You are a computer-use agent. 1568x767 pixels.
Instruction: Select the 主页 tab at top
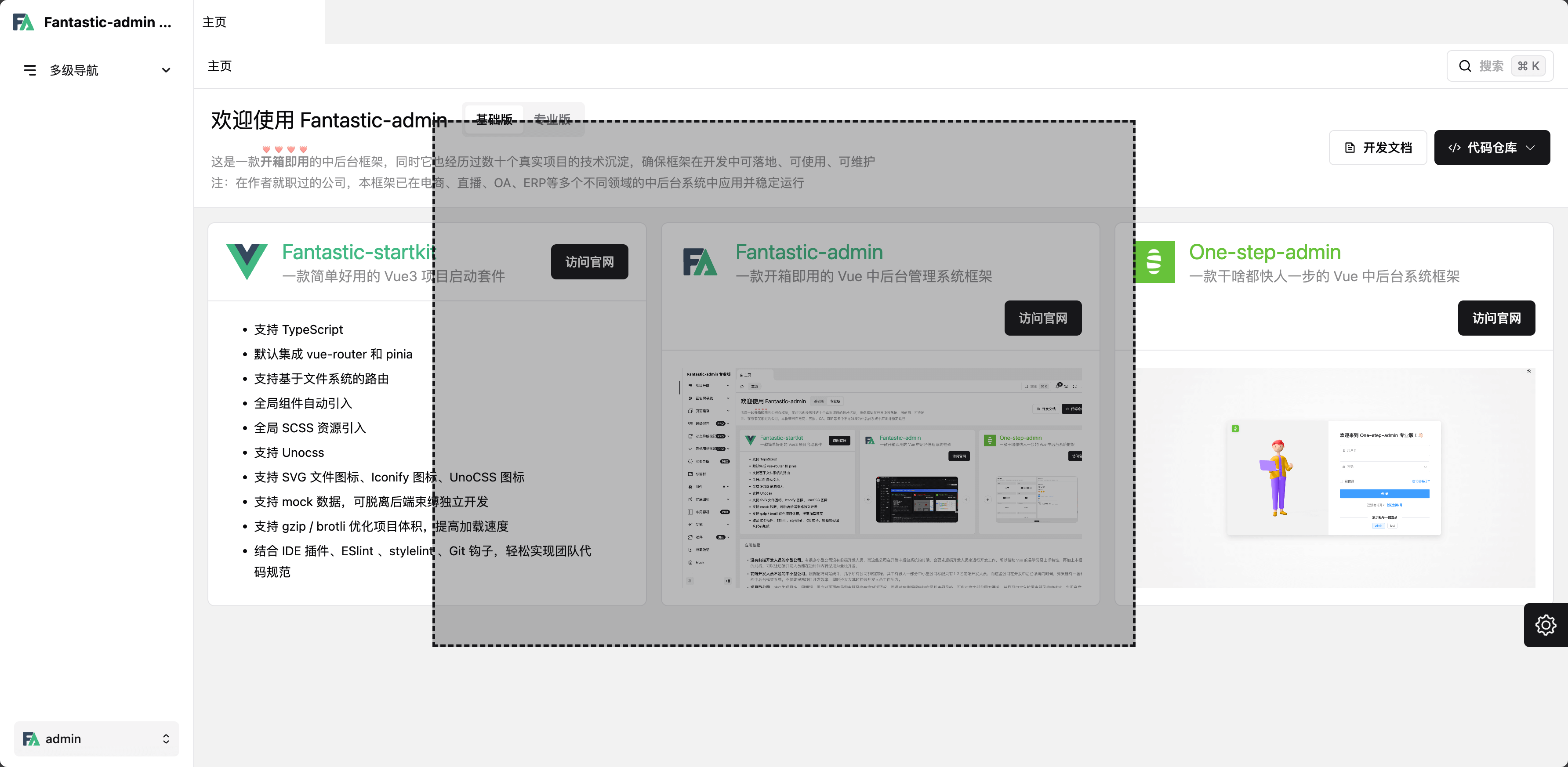pos(214,22)
